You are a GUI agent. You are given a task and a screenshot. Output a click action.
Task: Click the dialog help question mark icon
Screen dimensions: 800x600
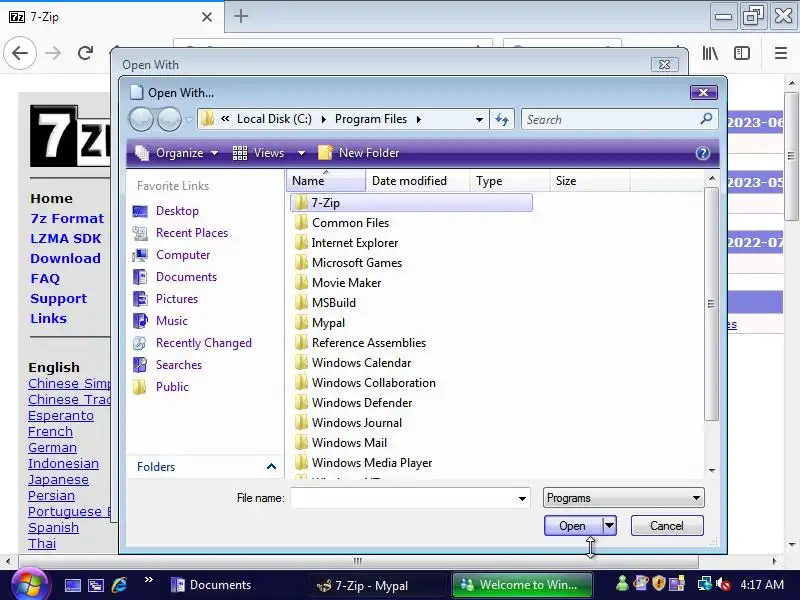tap(703, 153)
